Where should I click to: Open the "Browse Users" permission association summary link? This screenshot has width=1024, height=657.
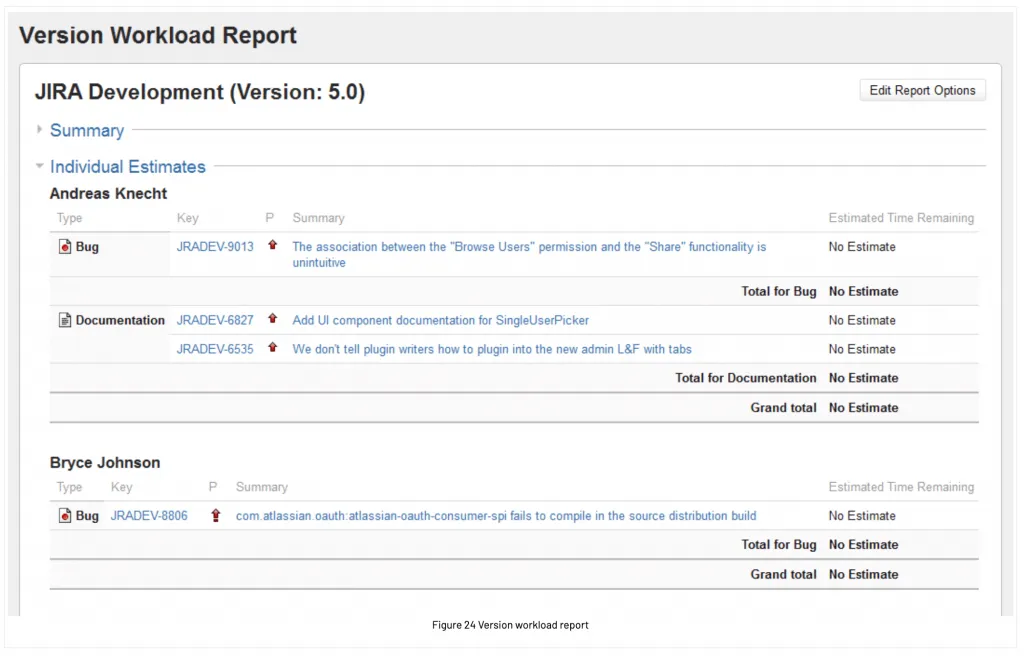[x=529, y=255]
